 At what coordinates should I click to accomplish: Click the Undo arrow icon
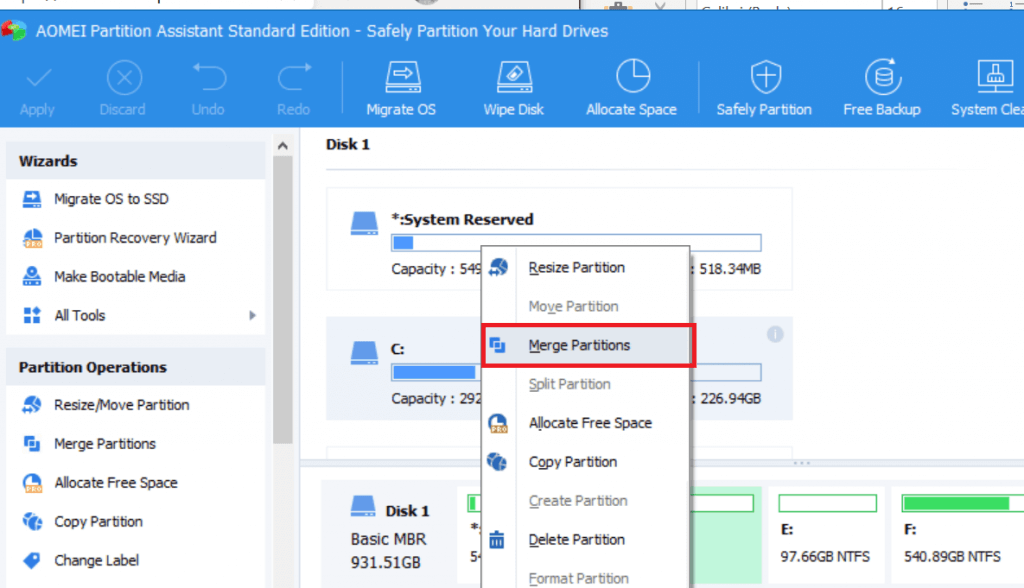[x=209, y=77]
